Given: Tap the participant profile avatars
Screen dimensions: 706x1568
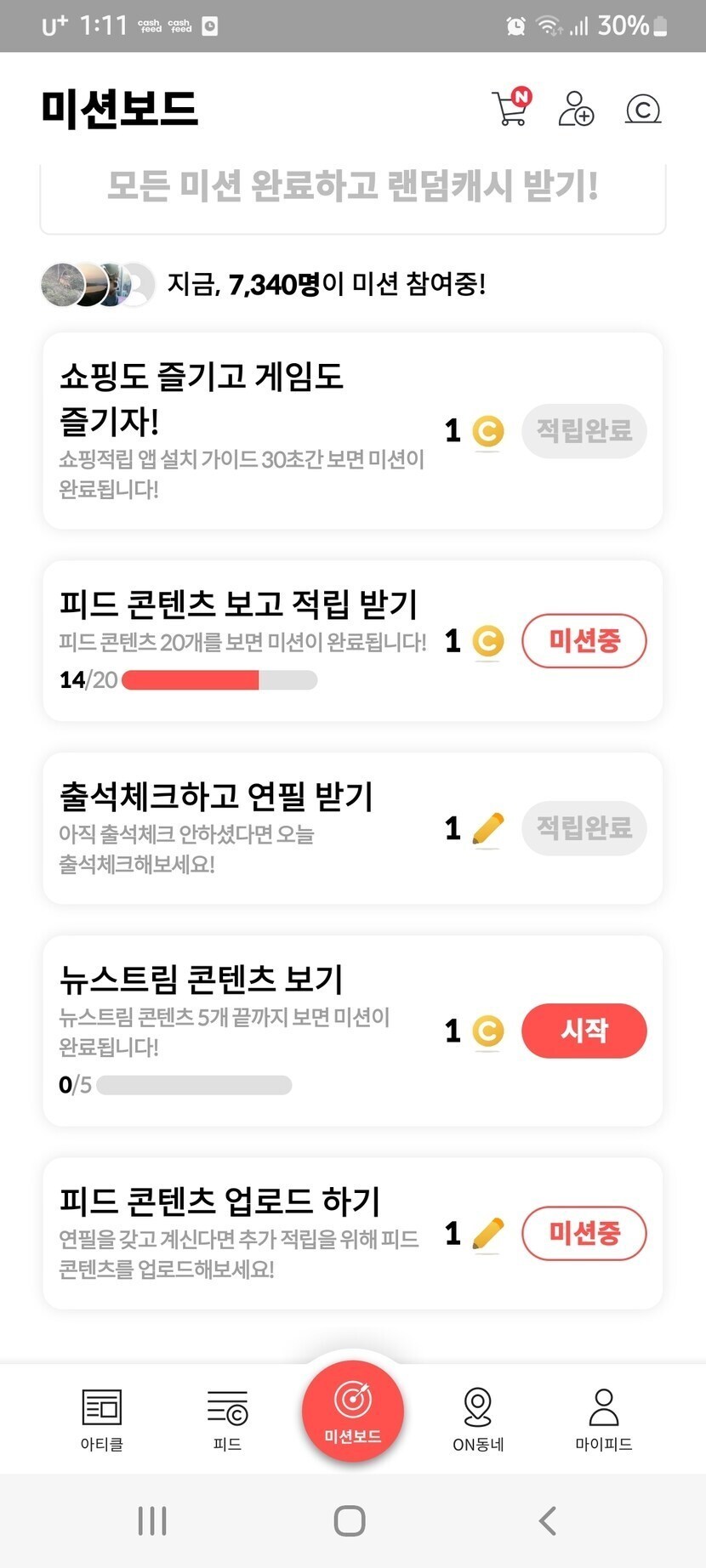Looking at the screenshot, I should tap(97, 284).
